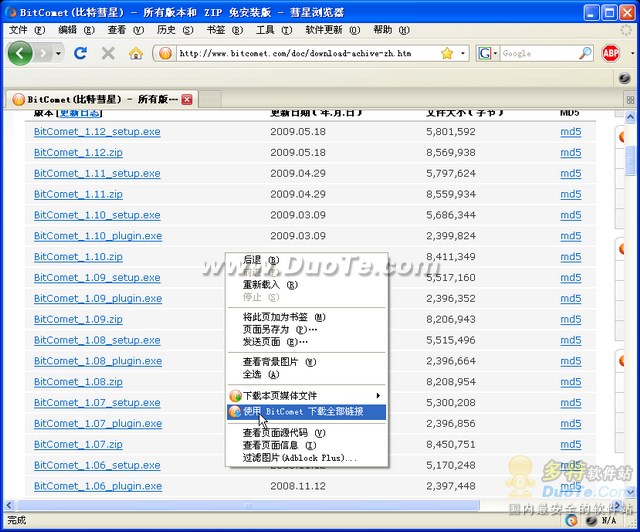The image size is (640, 532).
Task: Open the address bar history dropdown
Action: tap(463, 53)
